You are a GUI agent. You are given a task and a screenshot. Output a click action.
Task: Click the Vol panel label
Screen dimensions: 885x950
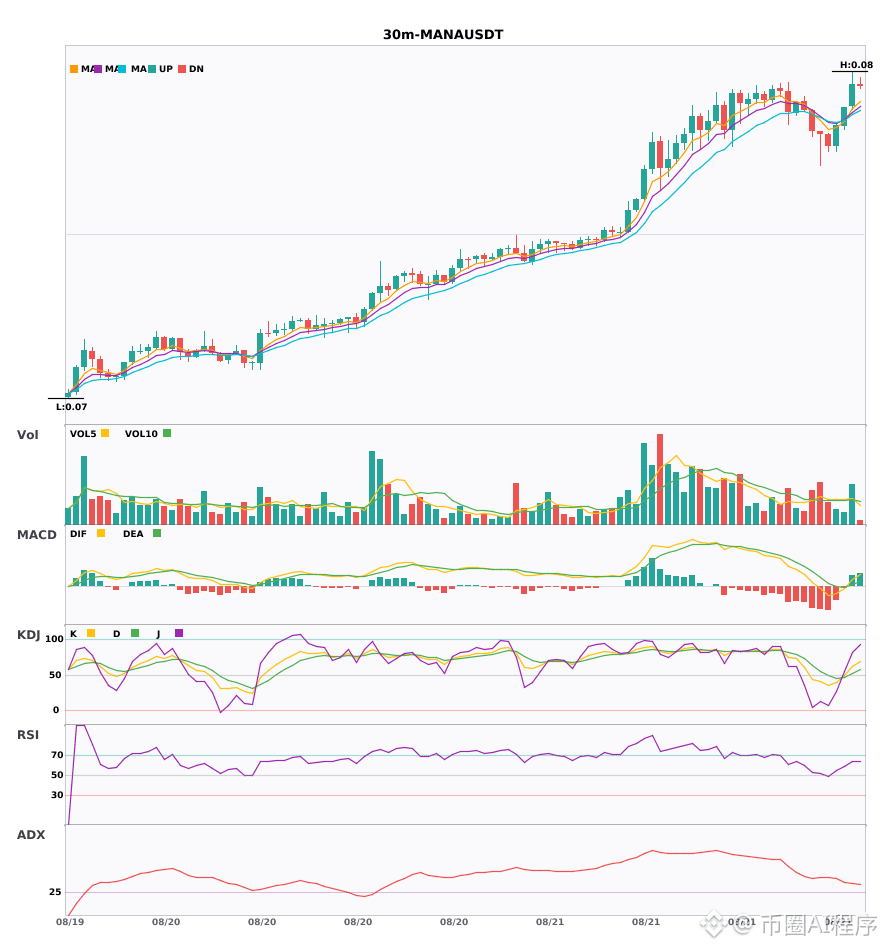pos(28,435)
